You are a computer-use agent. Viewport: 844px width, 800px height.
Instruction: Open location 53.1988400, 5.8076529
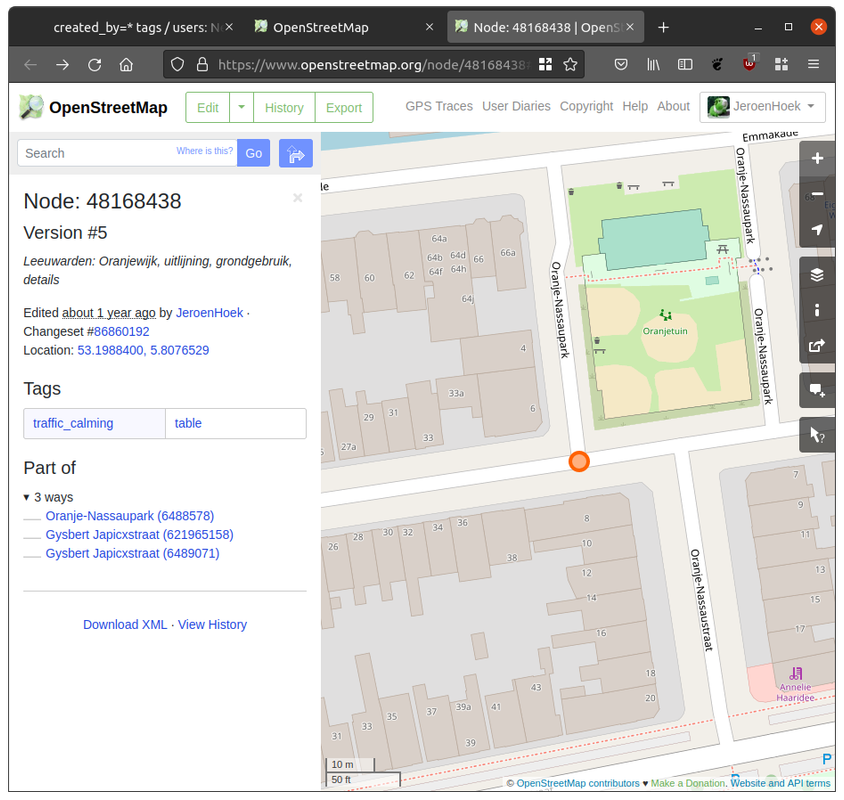coord(143,350)
